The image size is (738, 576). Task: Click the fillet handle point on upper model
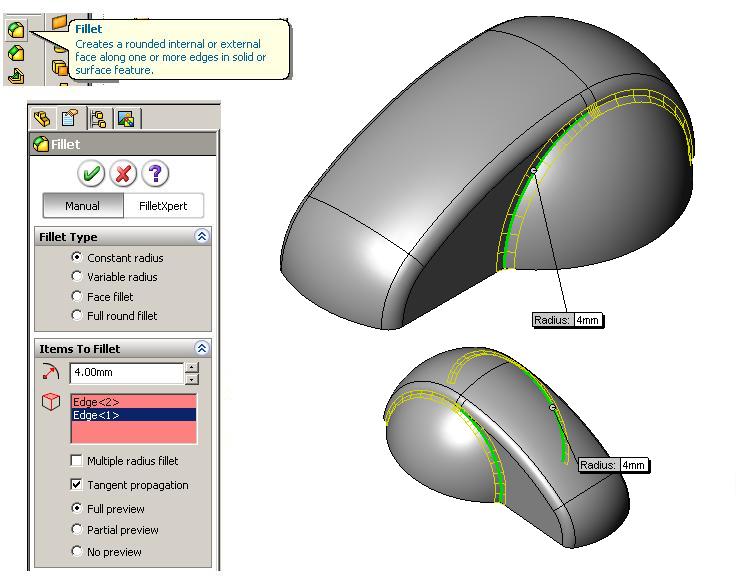533,170
